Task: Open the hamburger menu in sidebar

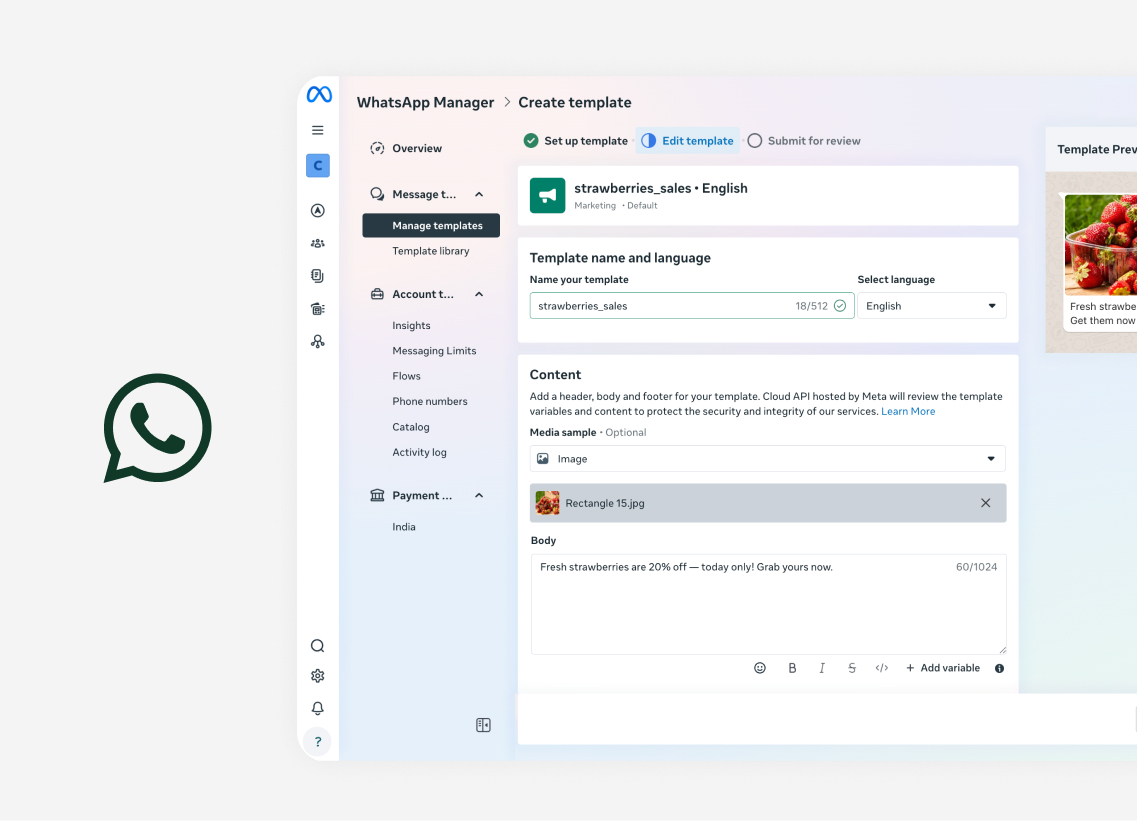Action: pyautogui.click(x=318, y=130)
